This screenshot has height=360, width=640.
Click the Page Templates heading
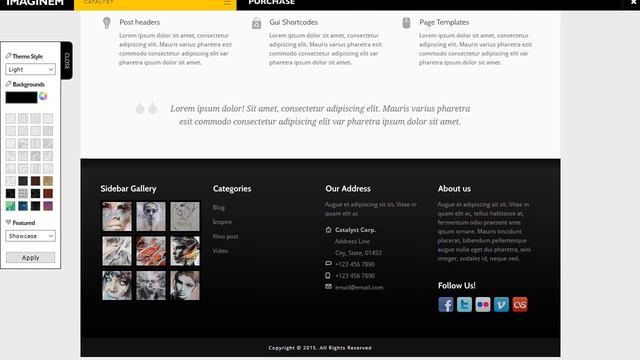coord(444,22)
